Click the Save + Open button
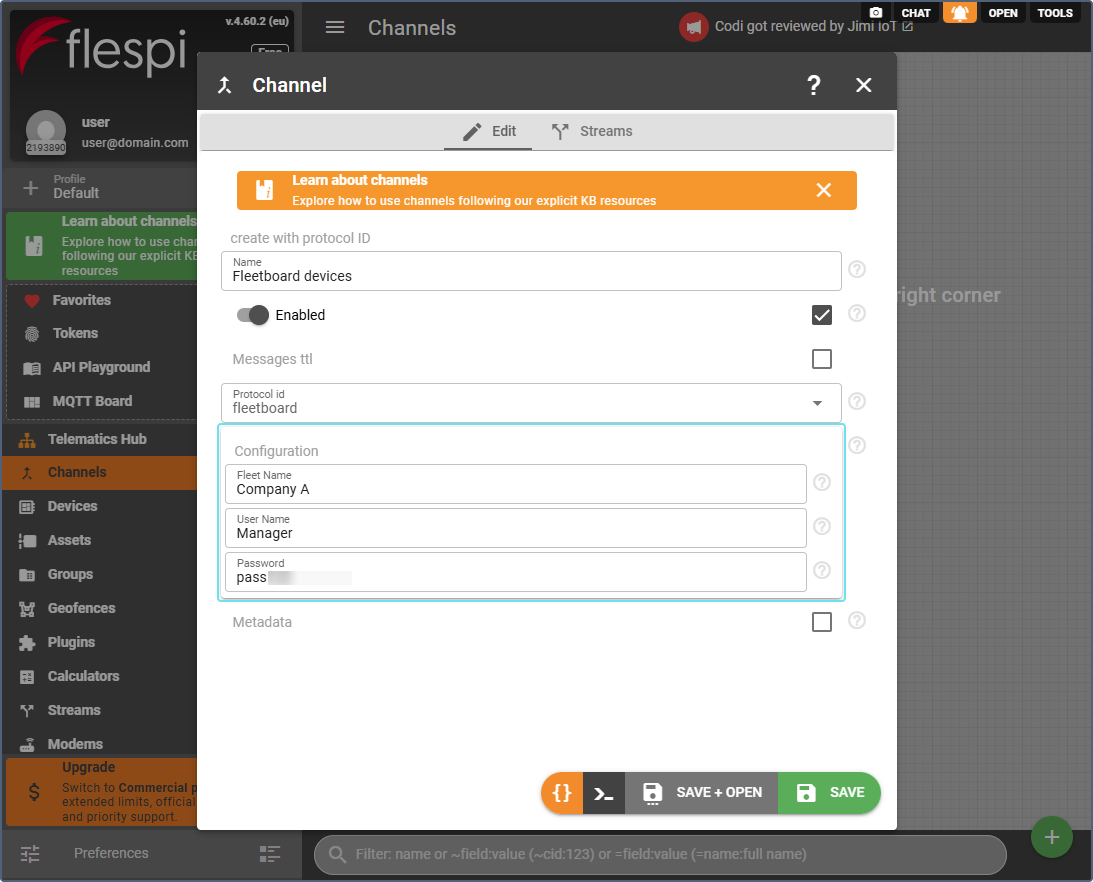This screenshot has width=1093, height=882. (701, 793)
